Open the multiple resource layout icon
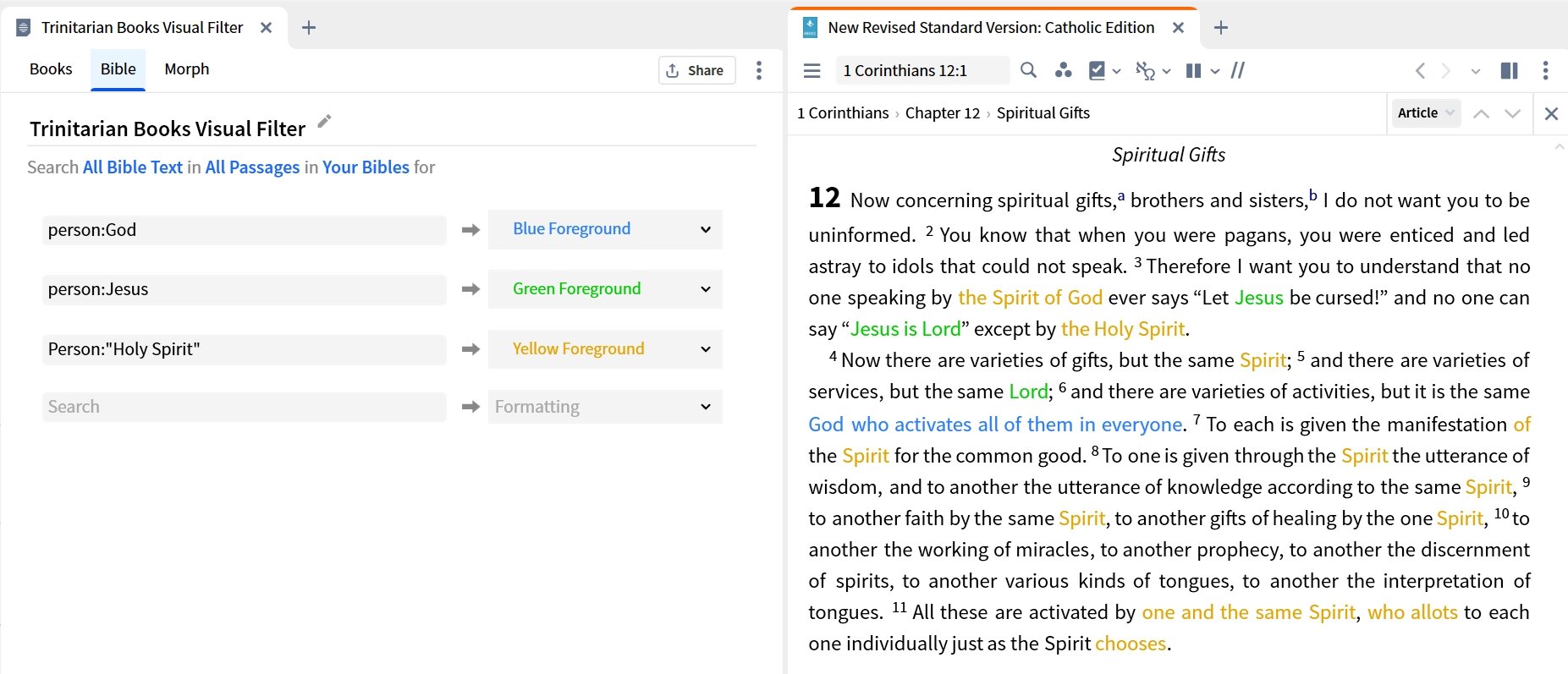 [x=1509, y=70]
